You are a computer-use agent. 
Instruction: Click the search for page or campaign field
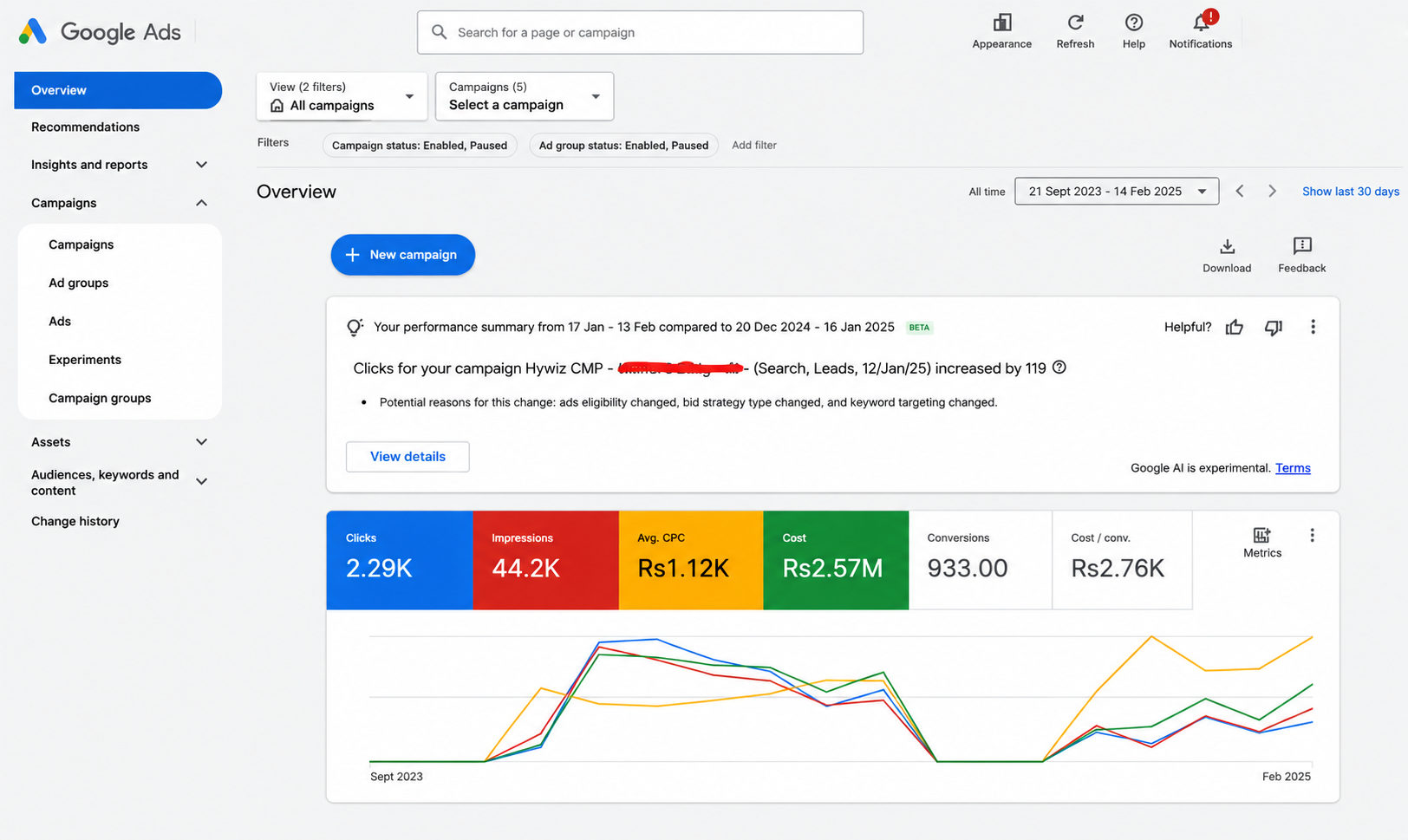point(640,32)
